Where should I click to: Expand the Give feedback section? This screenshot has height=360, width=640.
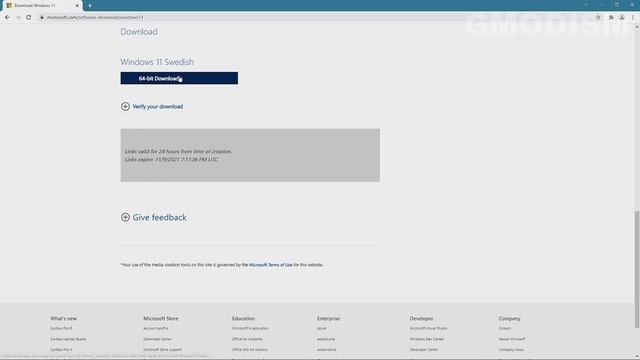tap(154, 218)
